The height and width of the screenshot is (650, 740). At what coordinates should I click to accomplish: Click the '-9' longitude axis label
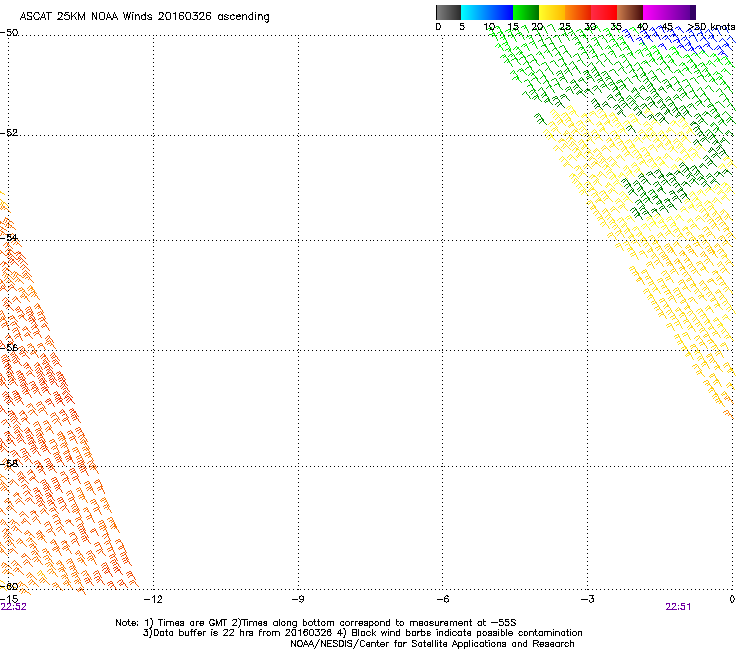297,599
